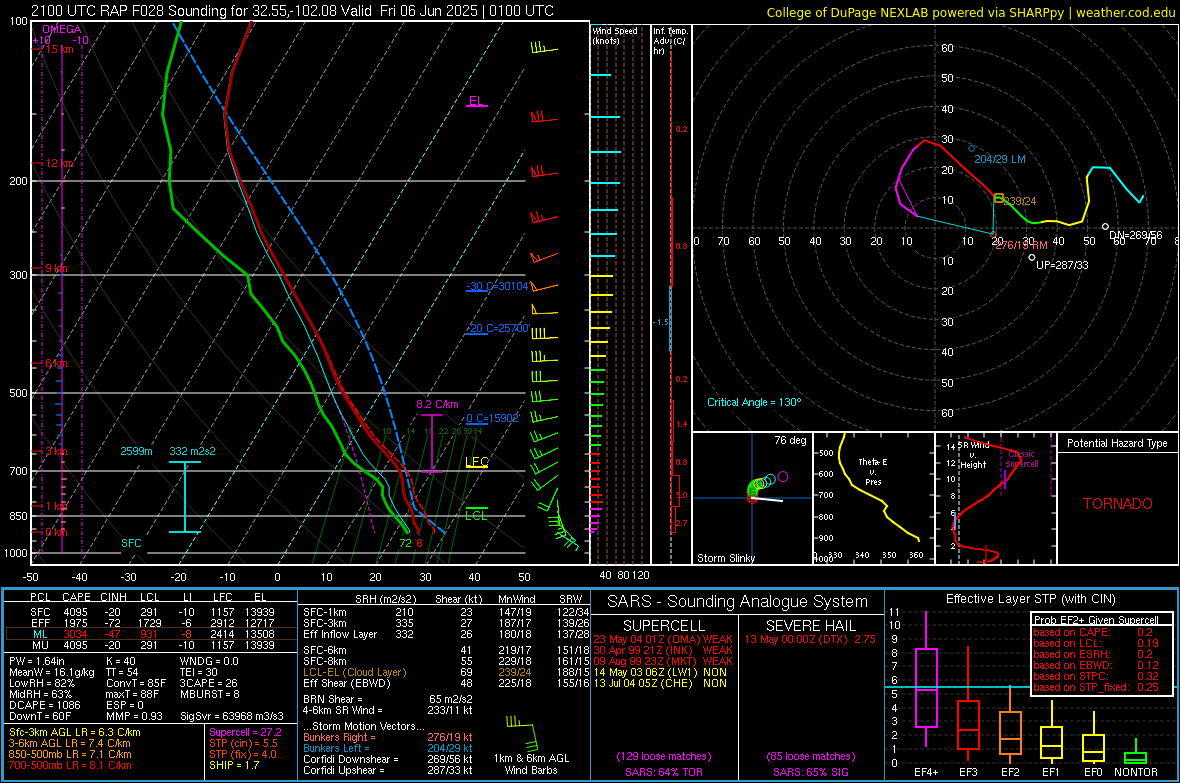Select the SARS - Sounding Analogue System header
Viewport: 1180px width, 783px height.
click(x=738, y=601)
